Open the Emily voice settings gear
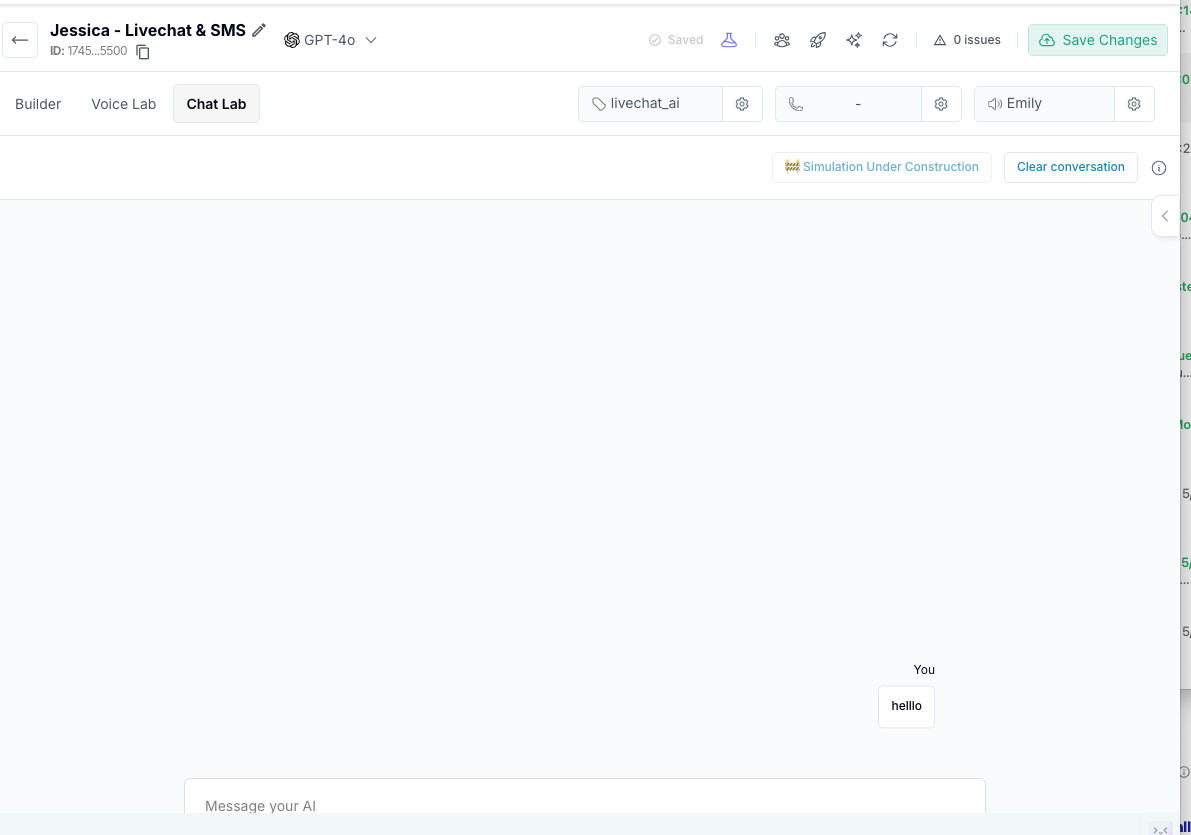 pos(1134,103)
